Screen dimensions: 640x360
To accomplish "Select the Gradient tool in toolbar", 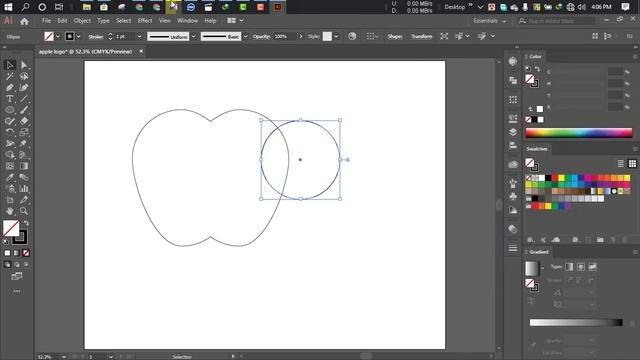I will click(24, 166).
